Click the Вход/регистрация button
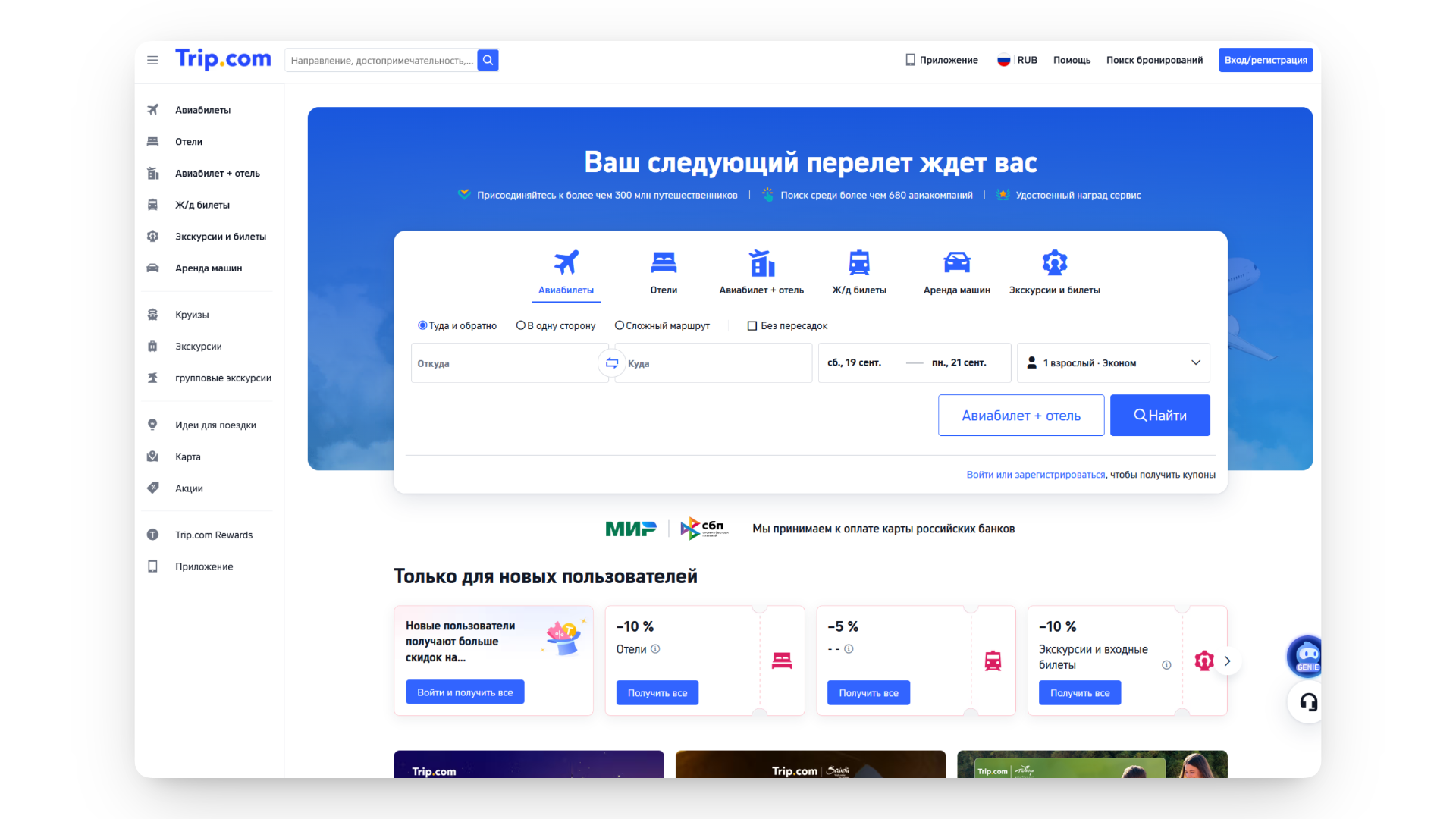This screenshot has width=1456, height=819. point(1266,60)
